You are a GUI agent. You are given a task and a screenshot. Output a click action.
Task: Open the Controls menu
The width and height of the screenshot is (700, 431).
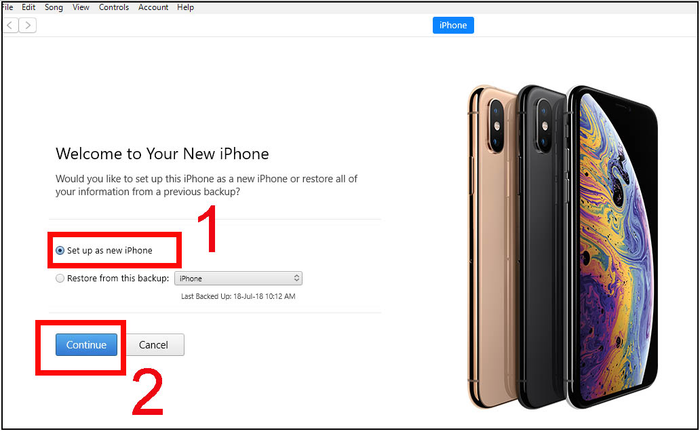114,7
